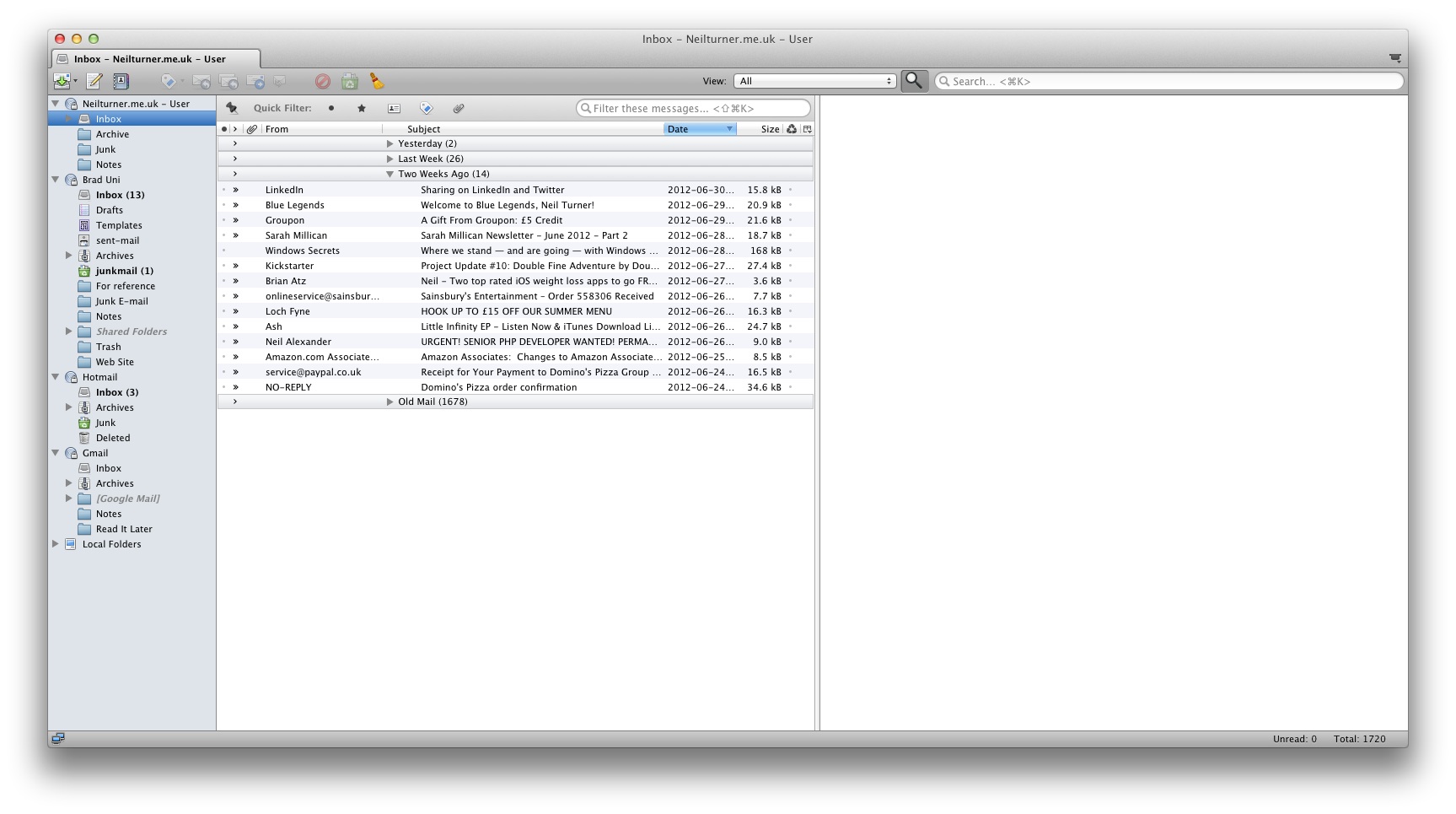Forward the selected message
The height and width of the screenshot is (814, 1456).
point(255,80)
